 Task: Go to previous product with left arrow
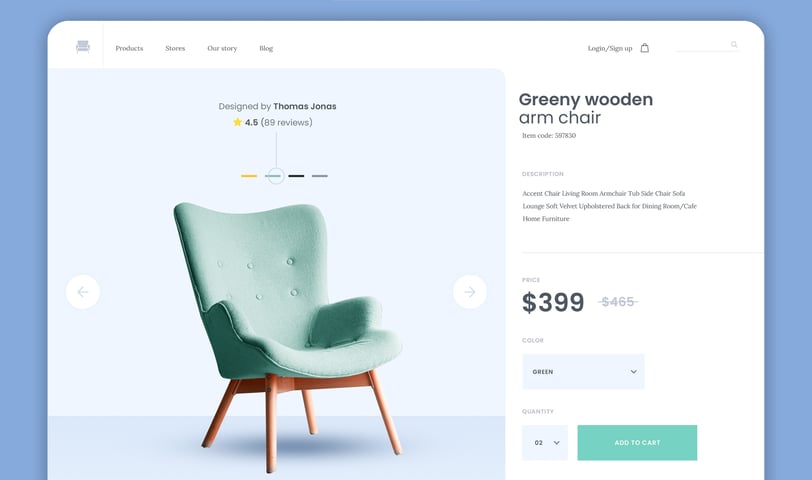coord(83,292)
